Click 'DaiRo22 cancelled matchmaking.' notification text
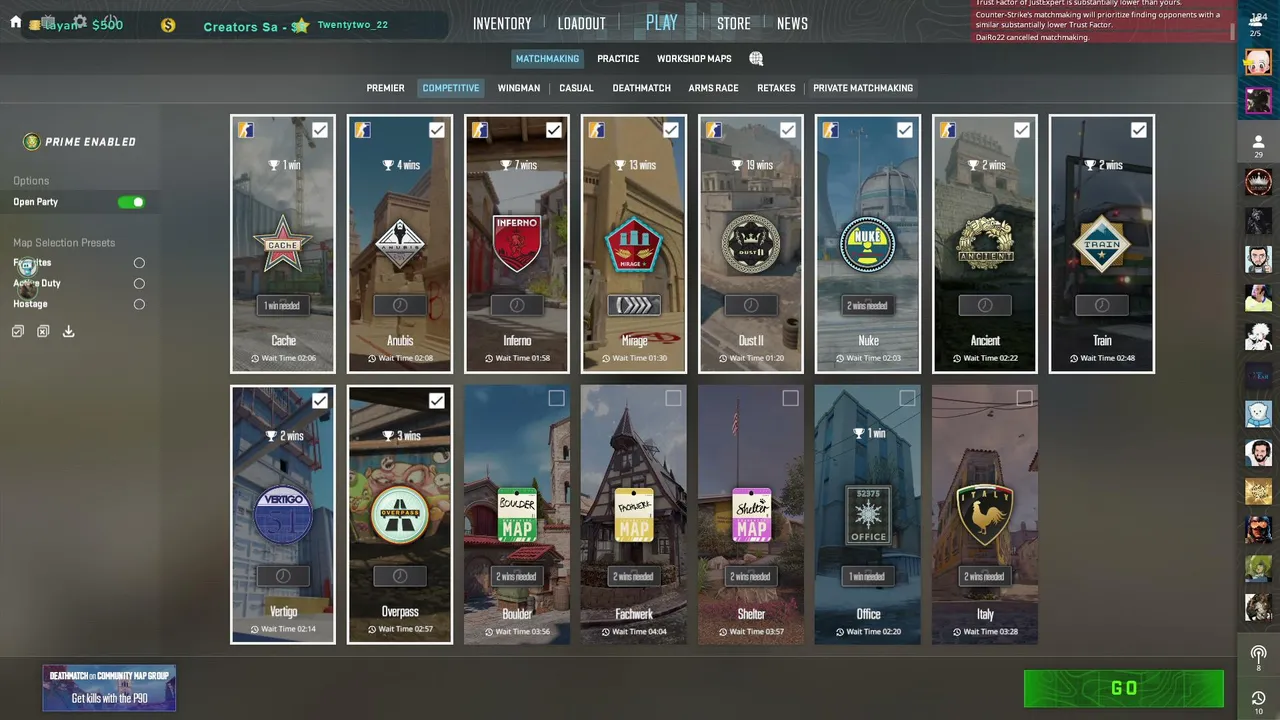The height and width of the screenshot is (720, 1280). coord(1033,37)
